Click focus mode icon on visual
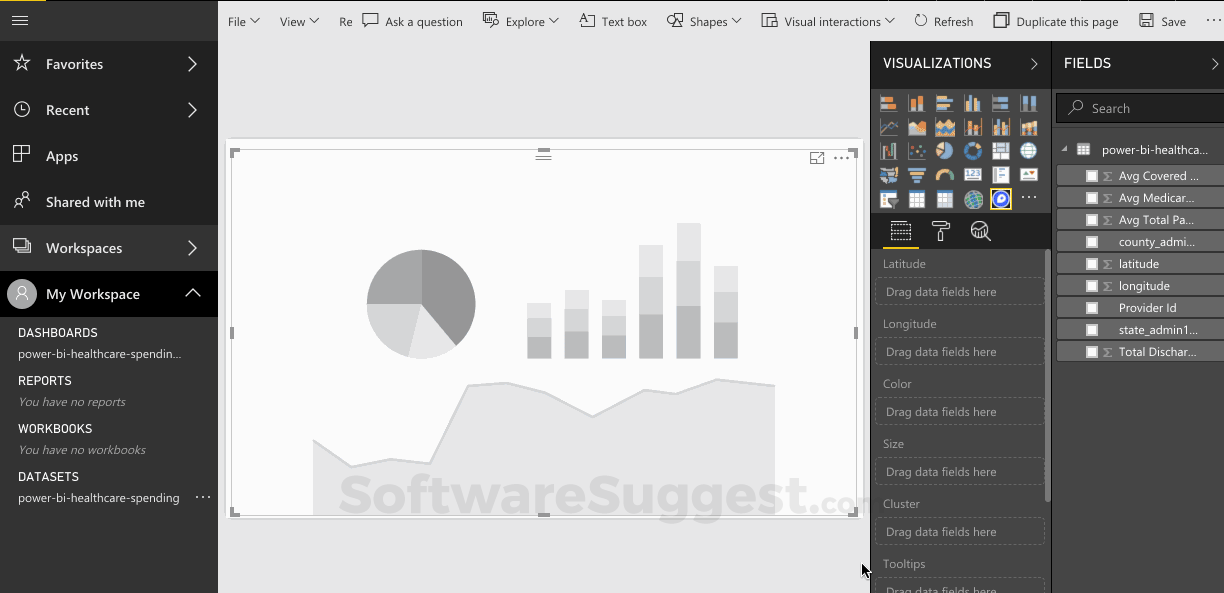The width and height of the screenshot is (1224, 593). (x=817, y=158)
